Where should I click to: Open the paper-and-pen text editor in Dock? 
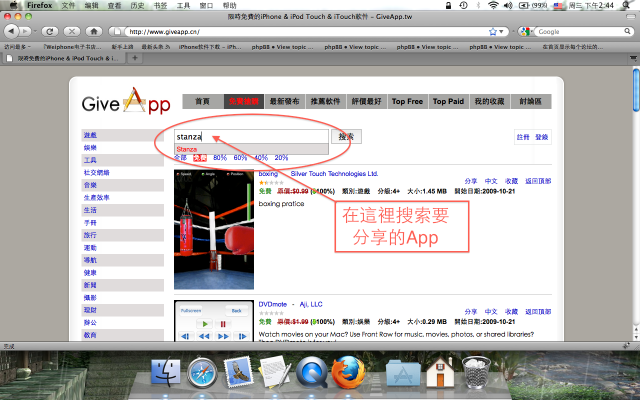276,371
